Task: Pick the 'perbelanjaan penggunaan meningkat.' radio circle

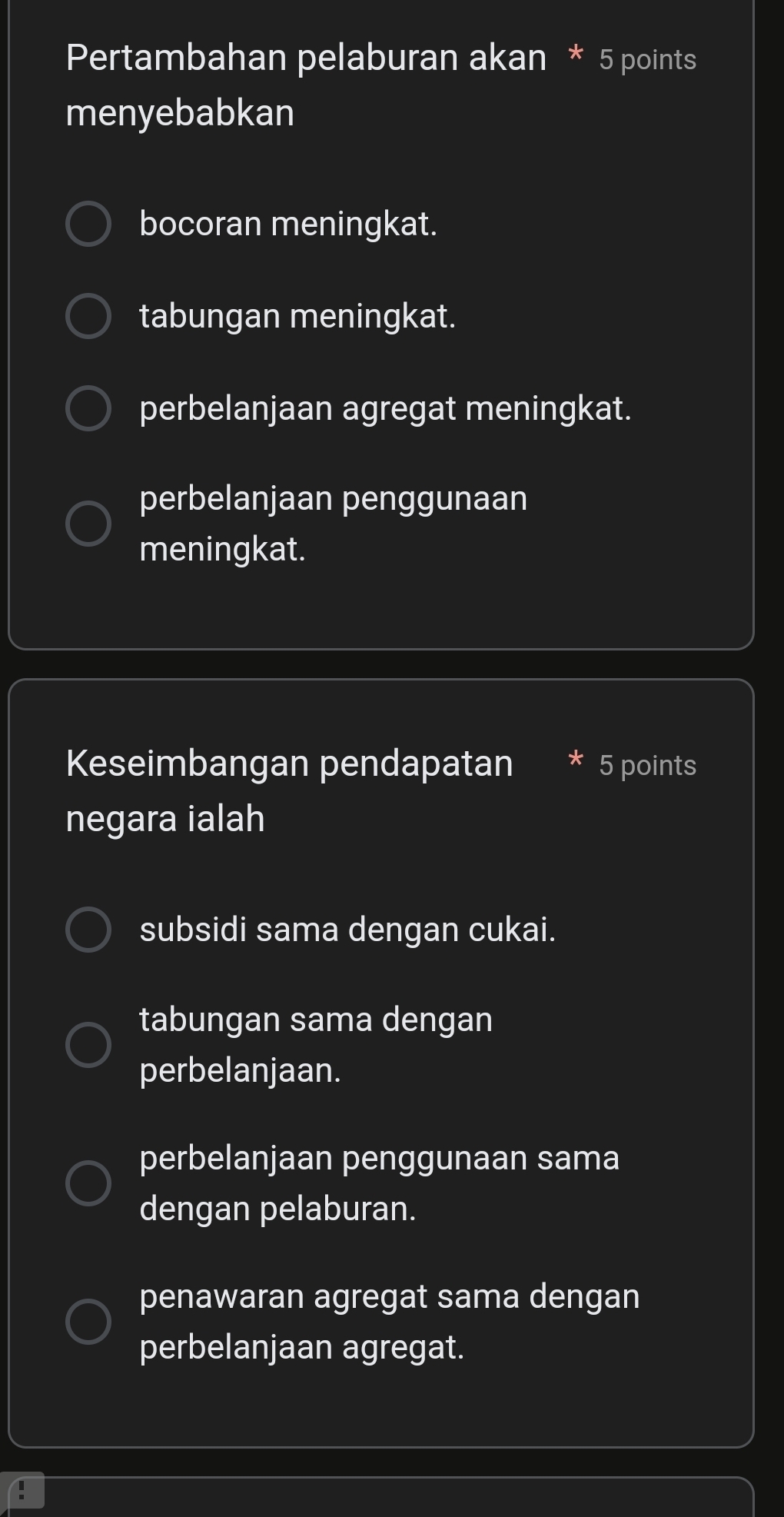Action: tap(88, 524)
